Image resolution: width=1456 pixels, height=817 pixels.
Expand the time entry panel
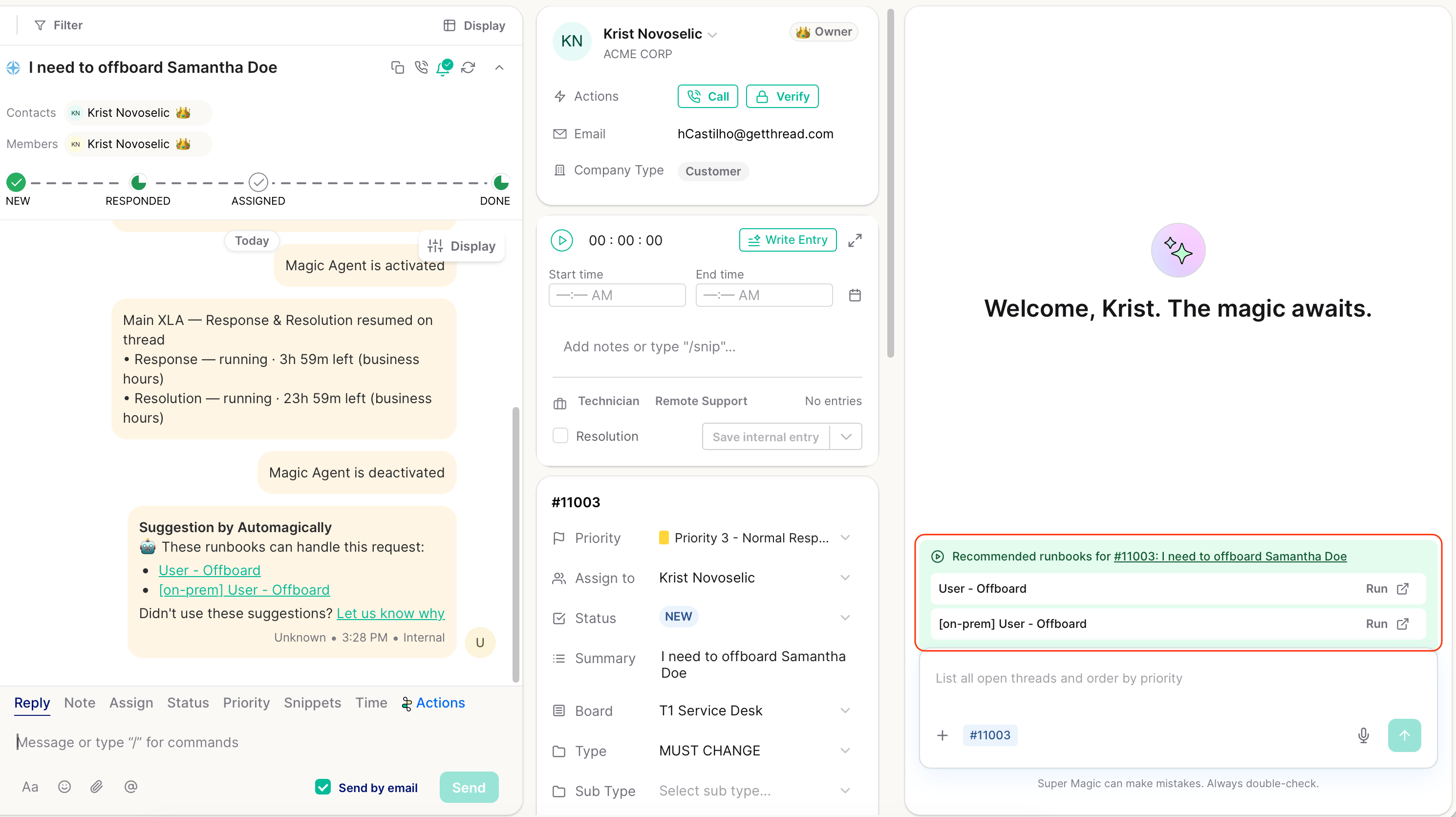point(855,240)
